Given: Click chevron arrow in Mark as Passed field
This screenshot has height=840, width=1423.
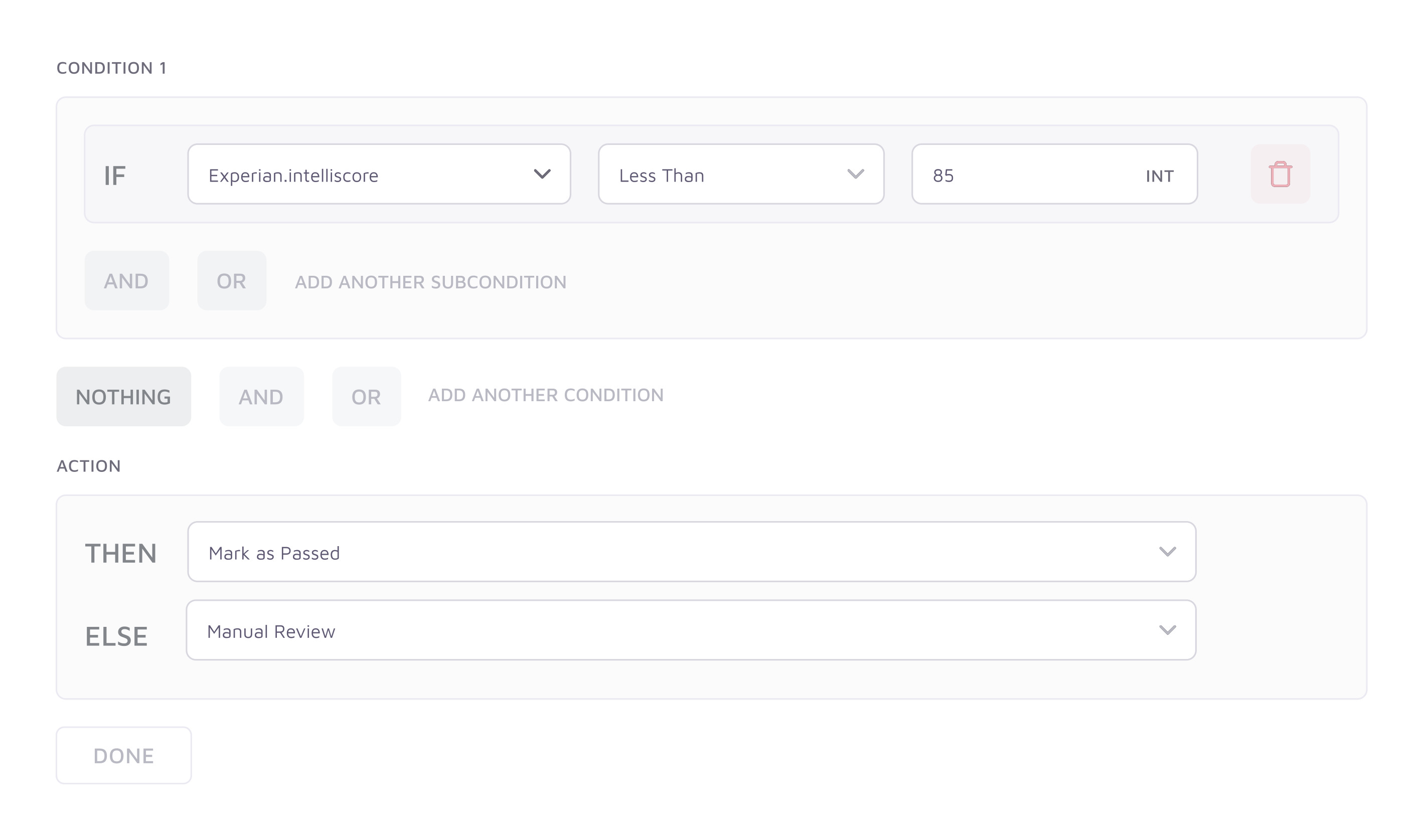Looking at the screenshot, I should [x=1167, y=551].
